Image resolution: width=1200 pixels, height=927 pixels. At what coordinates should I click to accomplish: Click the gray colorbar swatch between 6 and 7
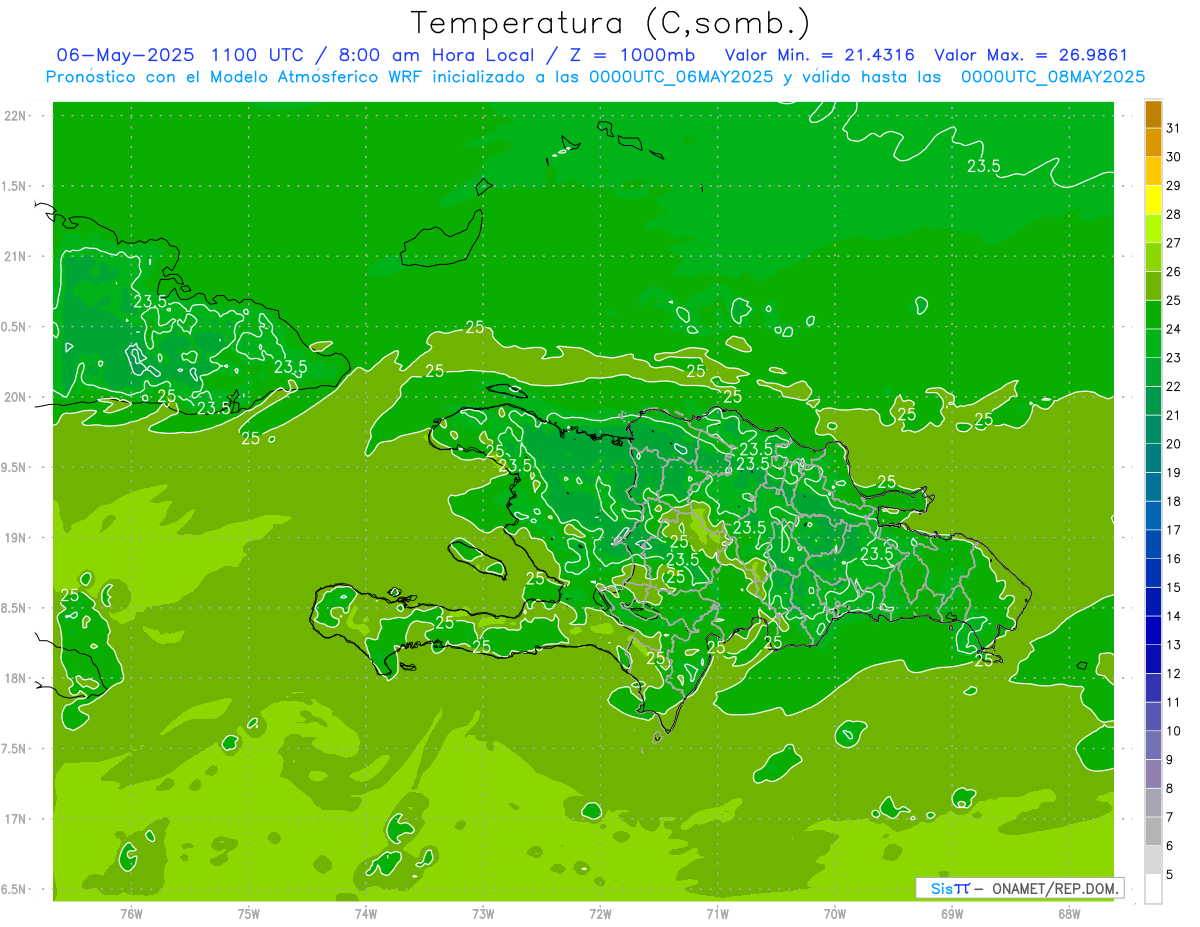[x=1153, y=832]
